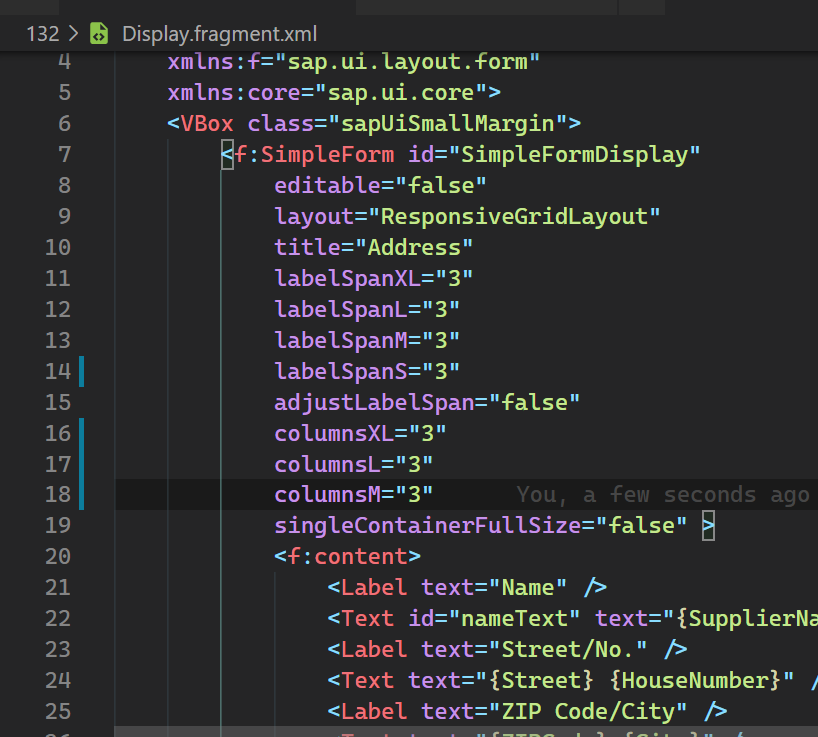This screenshot has height=737, width=818.
Task: Click the title="Address" attribute
Action: coord(374,248)
